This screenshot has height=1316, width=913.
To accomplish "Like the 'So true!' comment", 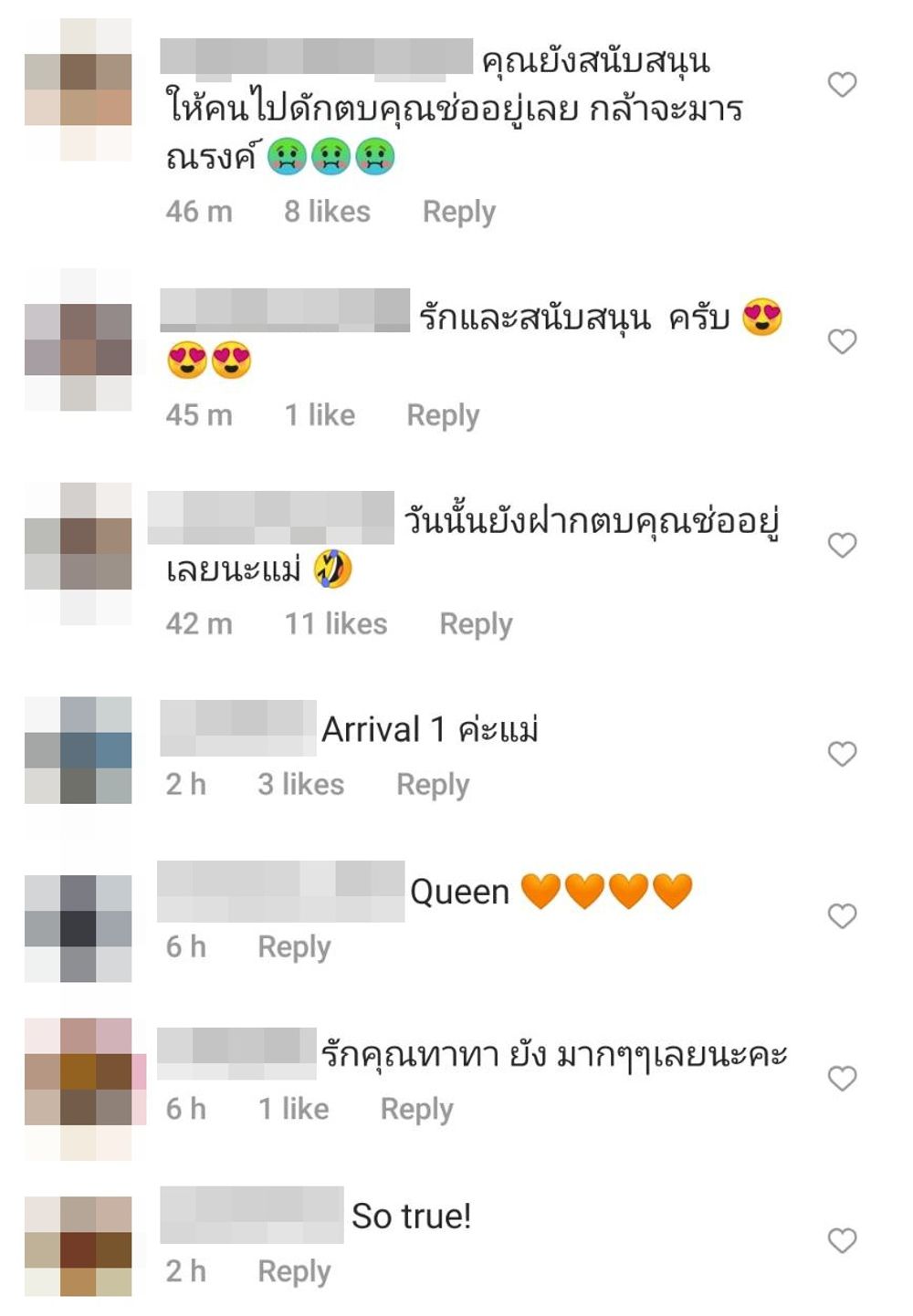I will click(842, 1240).
